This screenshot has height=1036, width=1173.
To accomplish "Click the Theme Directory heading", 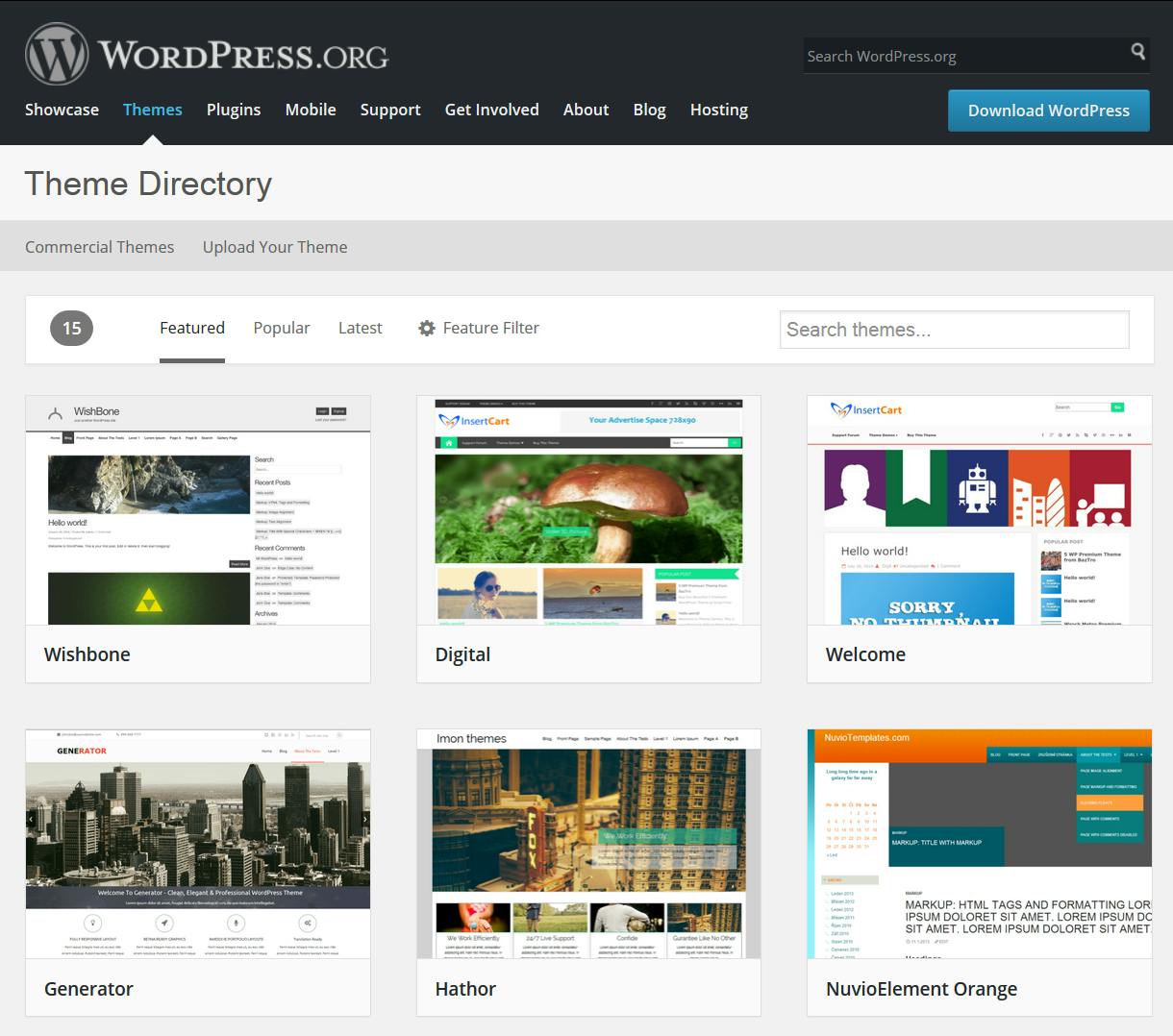I will [149, 184].
